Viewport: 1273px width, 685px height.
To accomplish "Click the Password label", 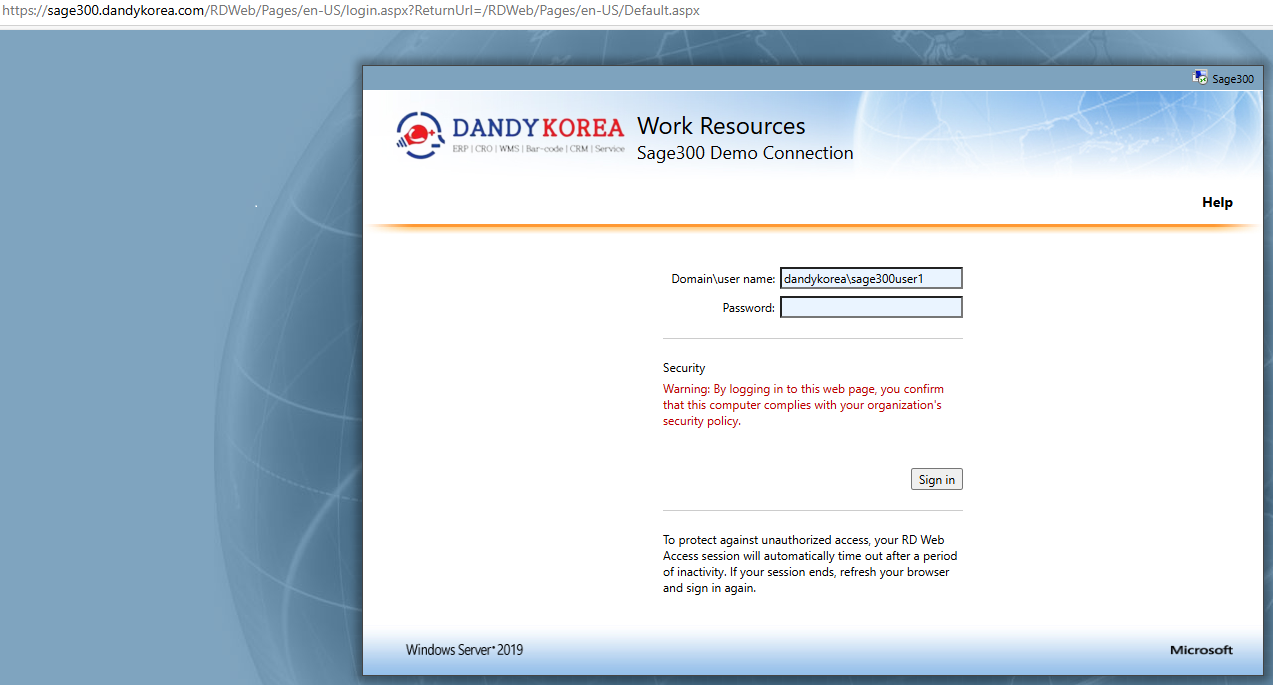I will point(748,308).
